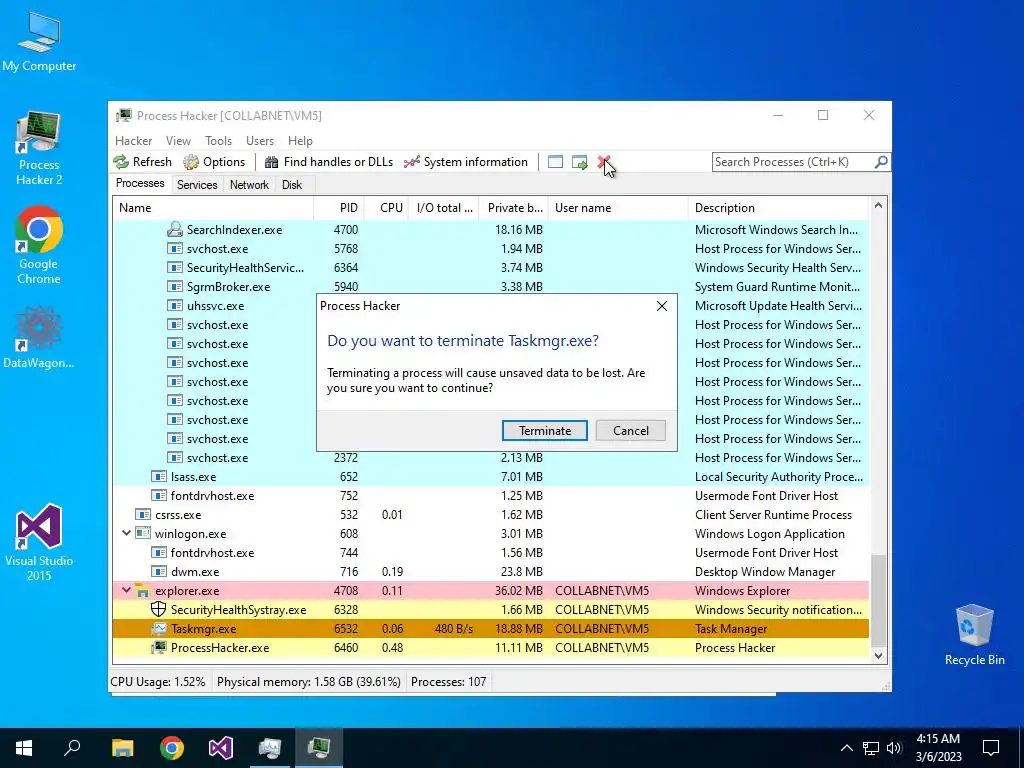The height and width of the screenshot is (768, 1024).
Task: Sort by the Name column header
Action: click(x=213, y=208)
